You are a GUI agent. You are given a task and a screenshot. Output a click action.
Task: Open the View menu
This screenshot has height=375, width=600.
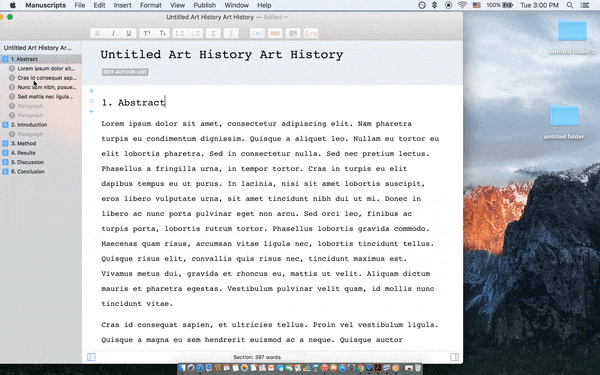[x=177, y=5]
